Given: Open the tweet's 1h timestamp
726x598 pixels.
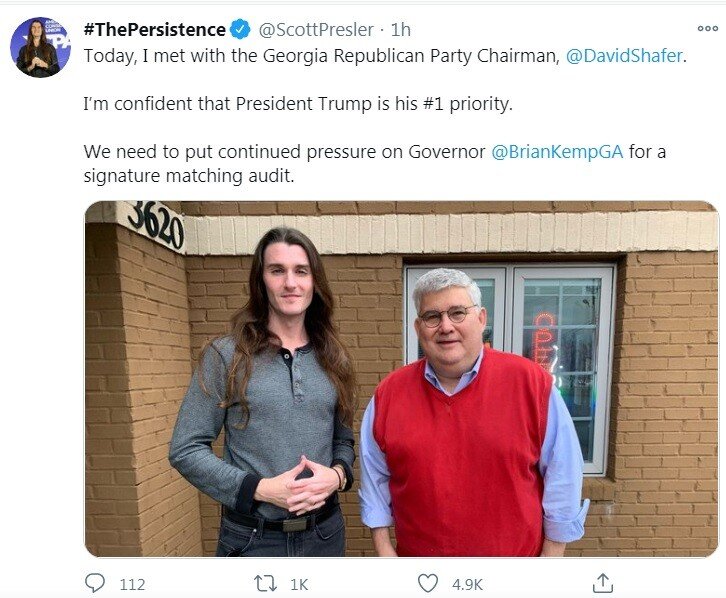Looking at the screenshot, I should [x=400, y=30].
